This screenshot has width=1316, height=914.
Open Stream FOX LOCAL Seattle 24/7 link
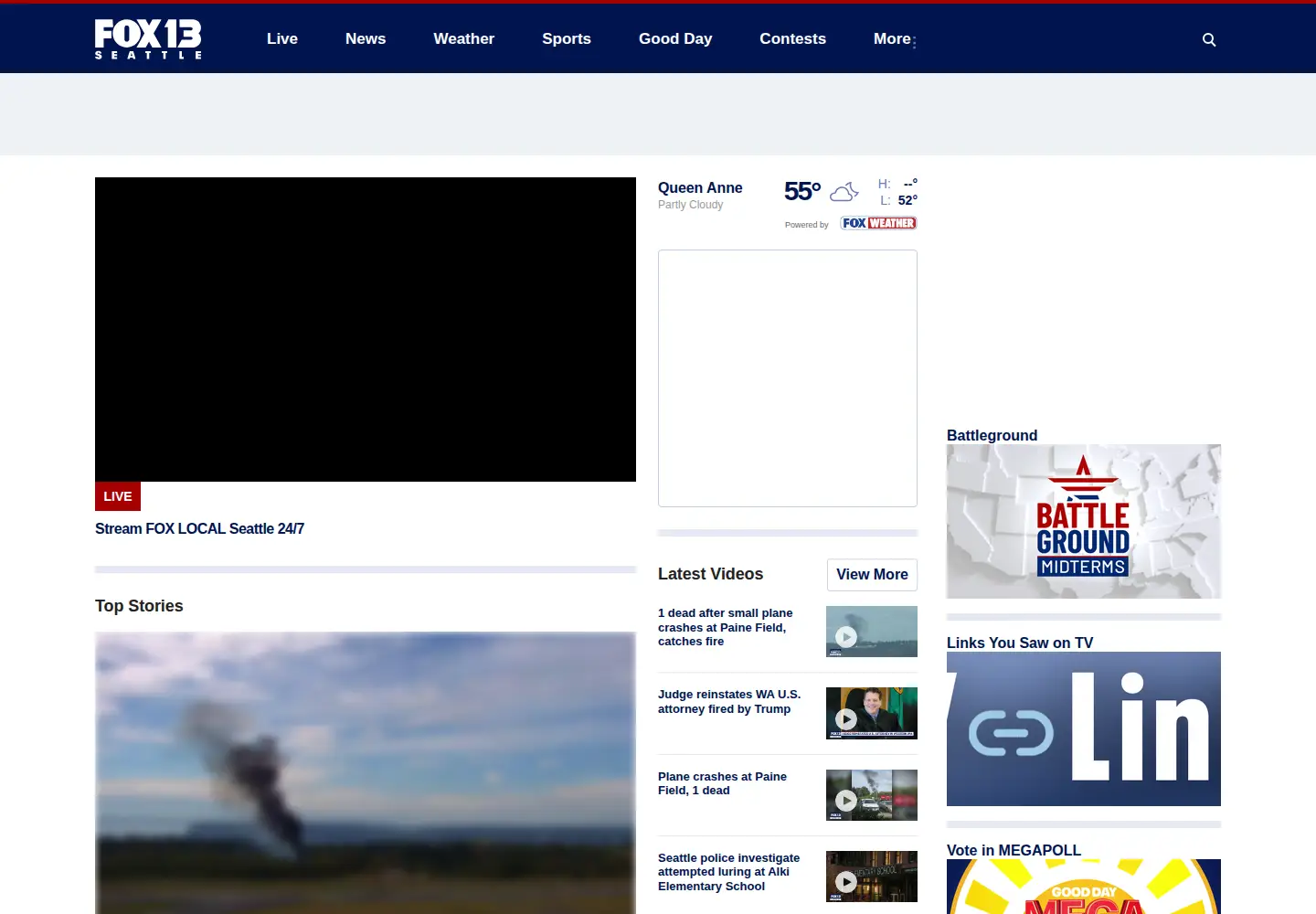coord(199,528)
